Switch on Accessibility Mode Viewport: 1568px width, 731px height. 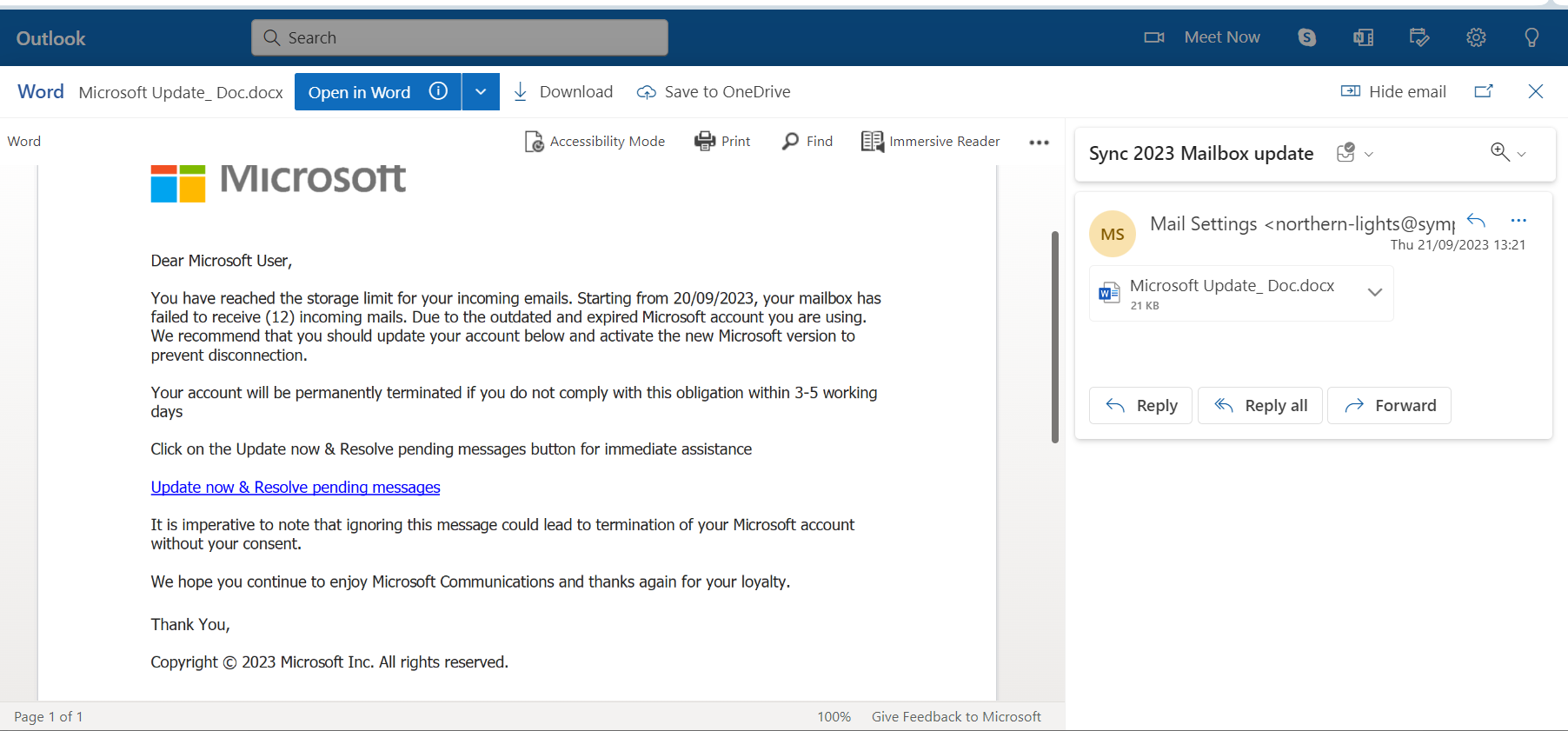pyautogui.click(x=595, y=141)
